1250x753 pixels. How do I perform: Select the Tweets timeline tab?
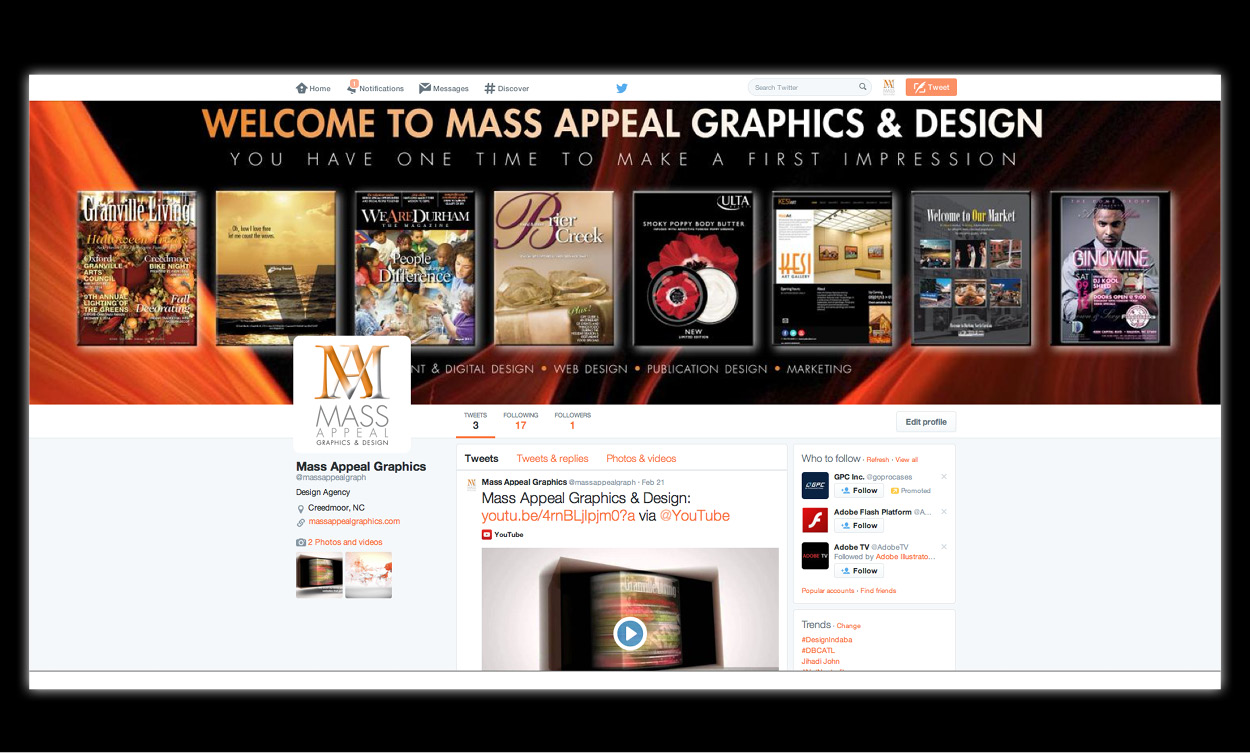coord(481,458)
